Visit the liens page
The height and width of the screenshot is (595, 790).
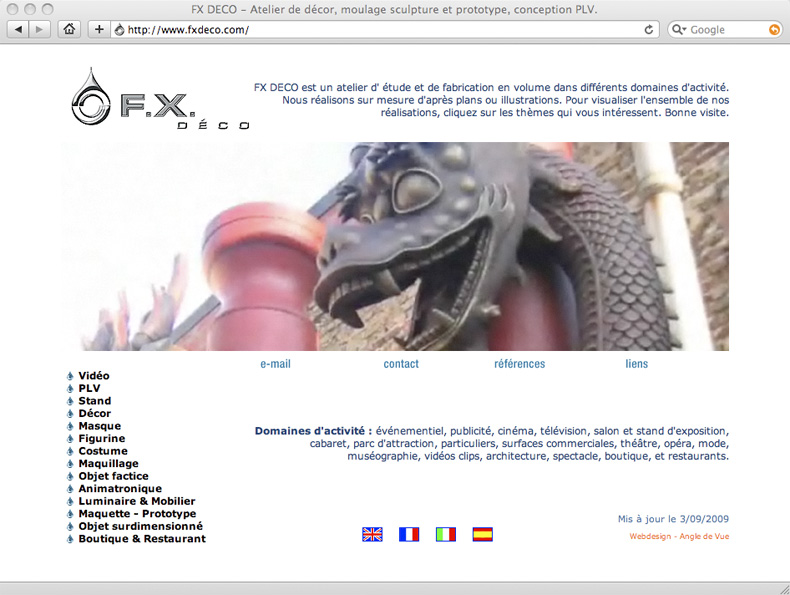pyautogui.click(x=636, y=364)
